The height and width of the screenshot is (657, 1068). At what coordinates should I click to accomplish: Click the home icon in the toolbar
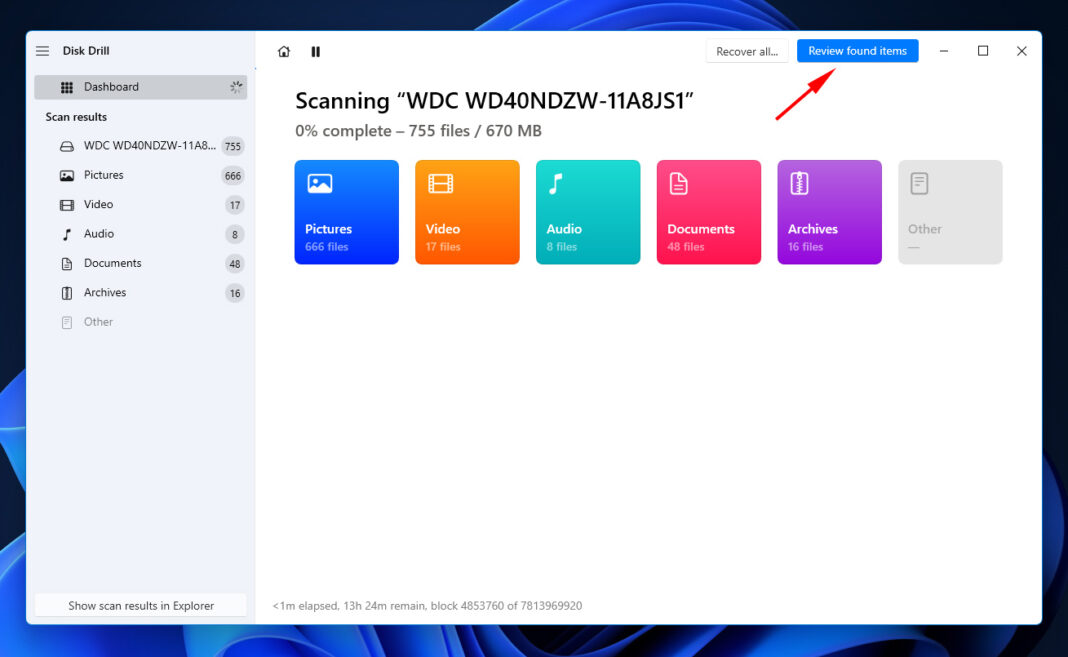pos(284,52)
